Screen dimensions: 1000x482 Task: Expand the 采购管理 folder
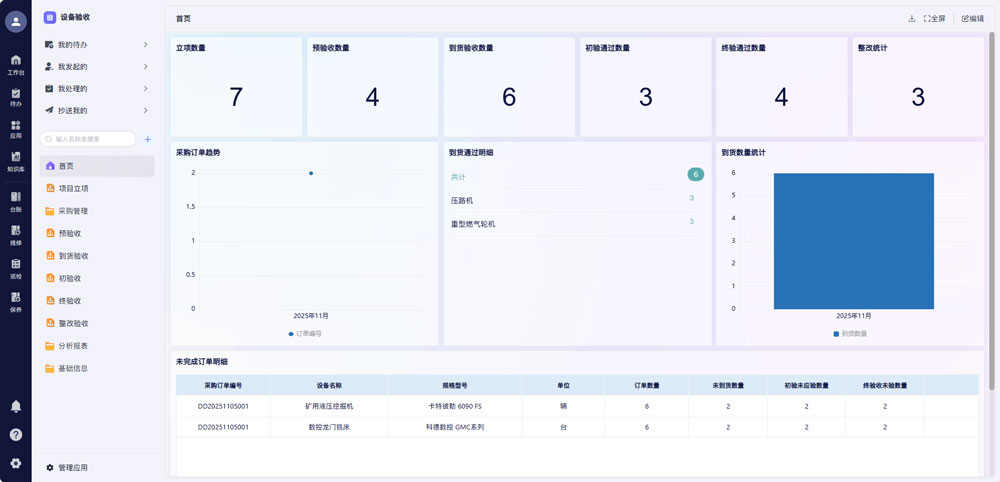[x=73, y=211]
